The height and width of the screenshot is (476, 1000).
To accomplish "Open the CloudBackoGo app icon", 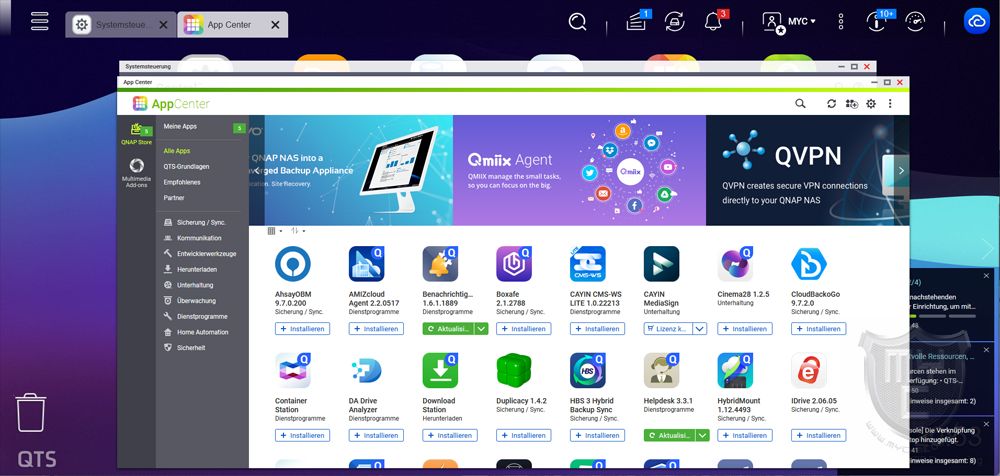I will coord(809,264).
